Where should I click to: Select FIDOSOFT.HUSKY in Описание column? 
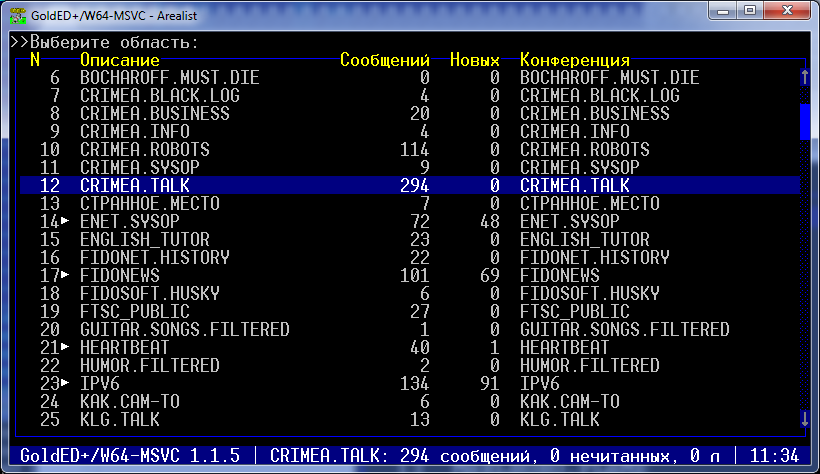coord(150,293)
